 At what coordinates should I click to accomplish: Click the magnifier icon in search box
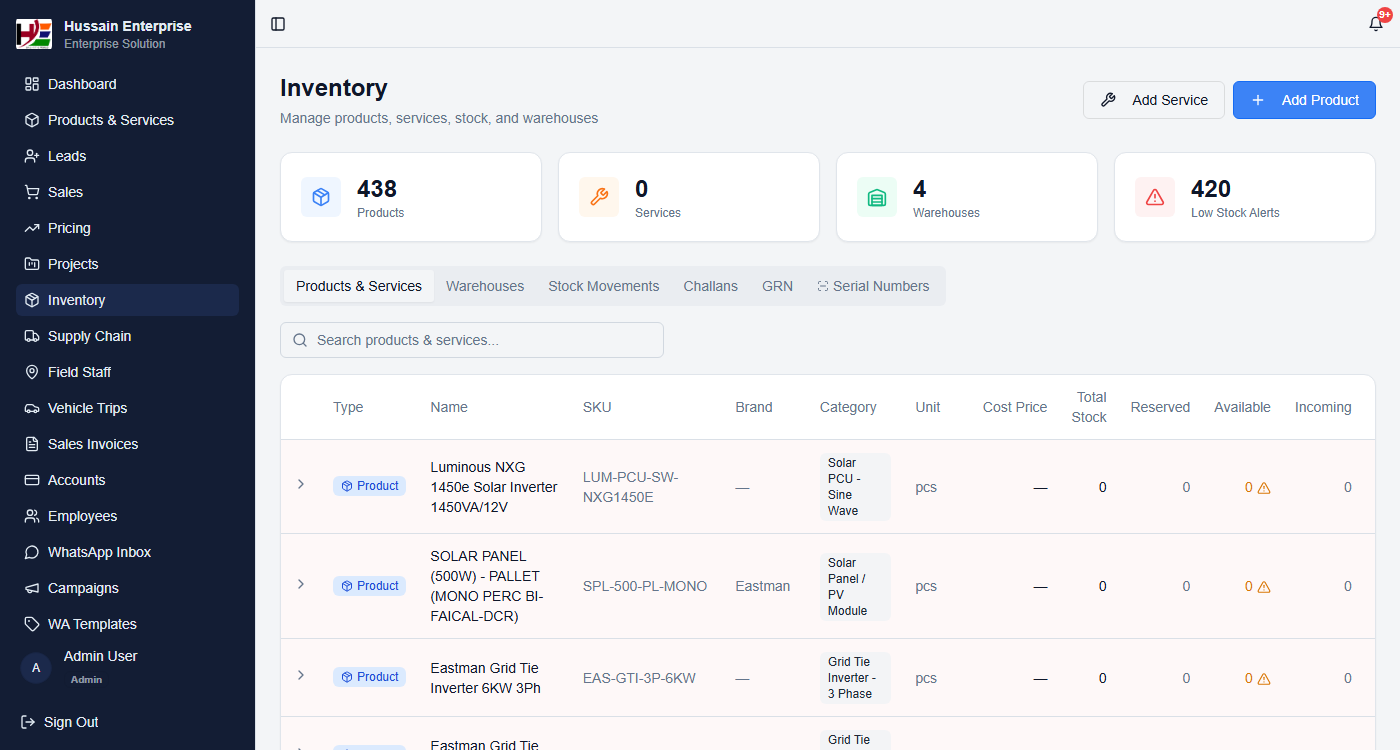click(300, 340)
